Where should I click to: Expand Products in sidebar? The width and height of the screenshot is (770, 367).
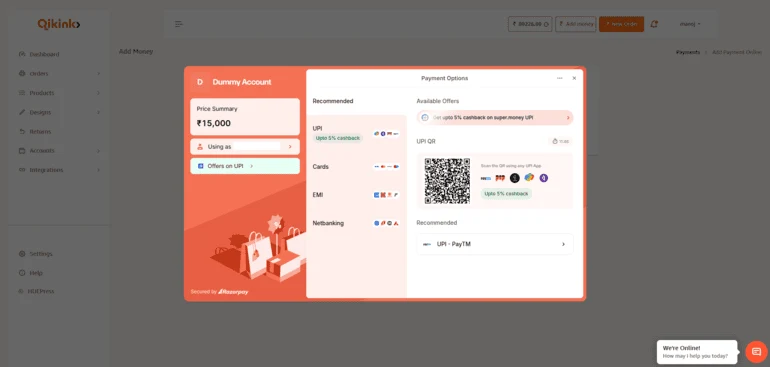coord(59,93)
